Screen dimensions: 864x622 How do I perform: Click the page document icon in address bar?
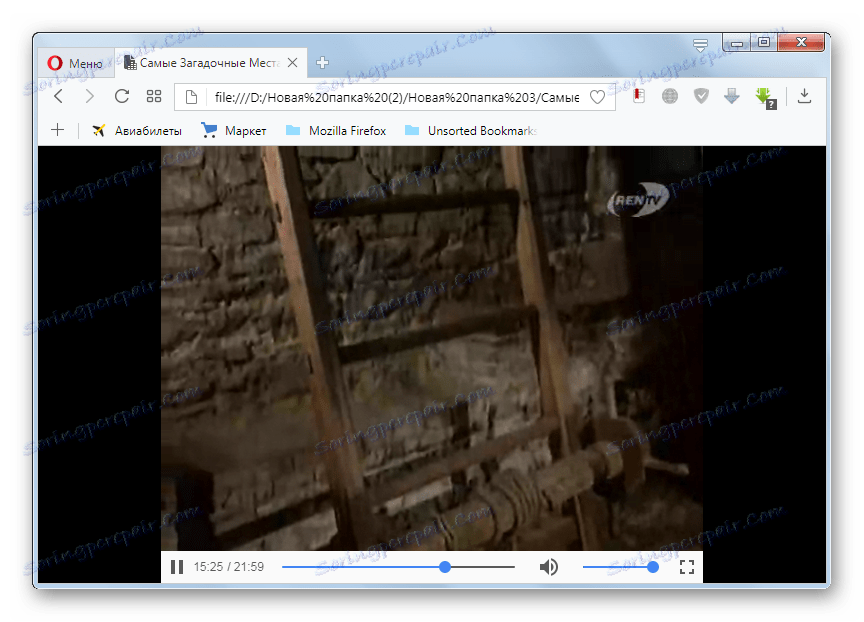[191, 98]
